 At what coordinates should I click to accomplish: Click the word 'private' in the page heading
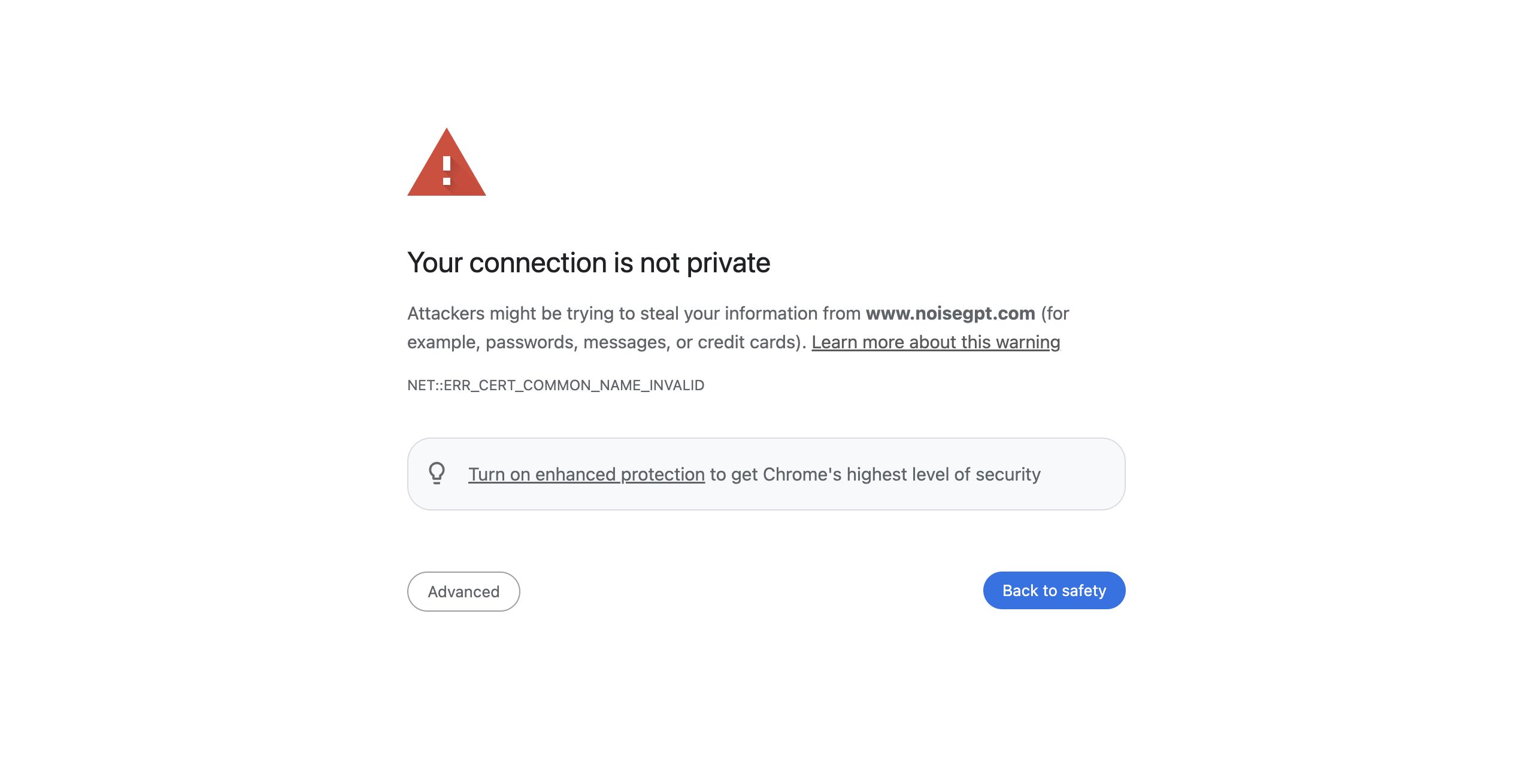point(728,263)
